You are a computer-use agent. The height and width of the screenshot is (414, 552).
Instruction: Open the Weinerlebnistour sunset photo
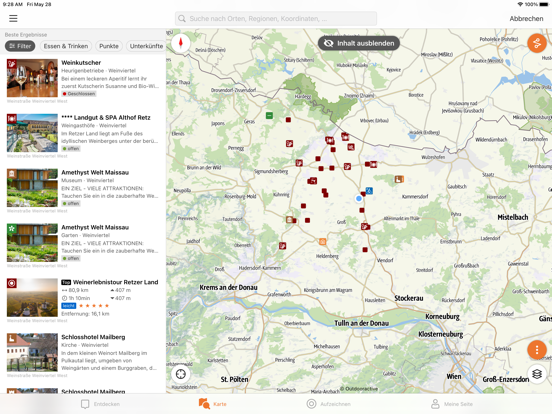tap(32, 298)
